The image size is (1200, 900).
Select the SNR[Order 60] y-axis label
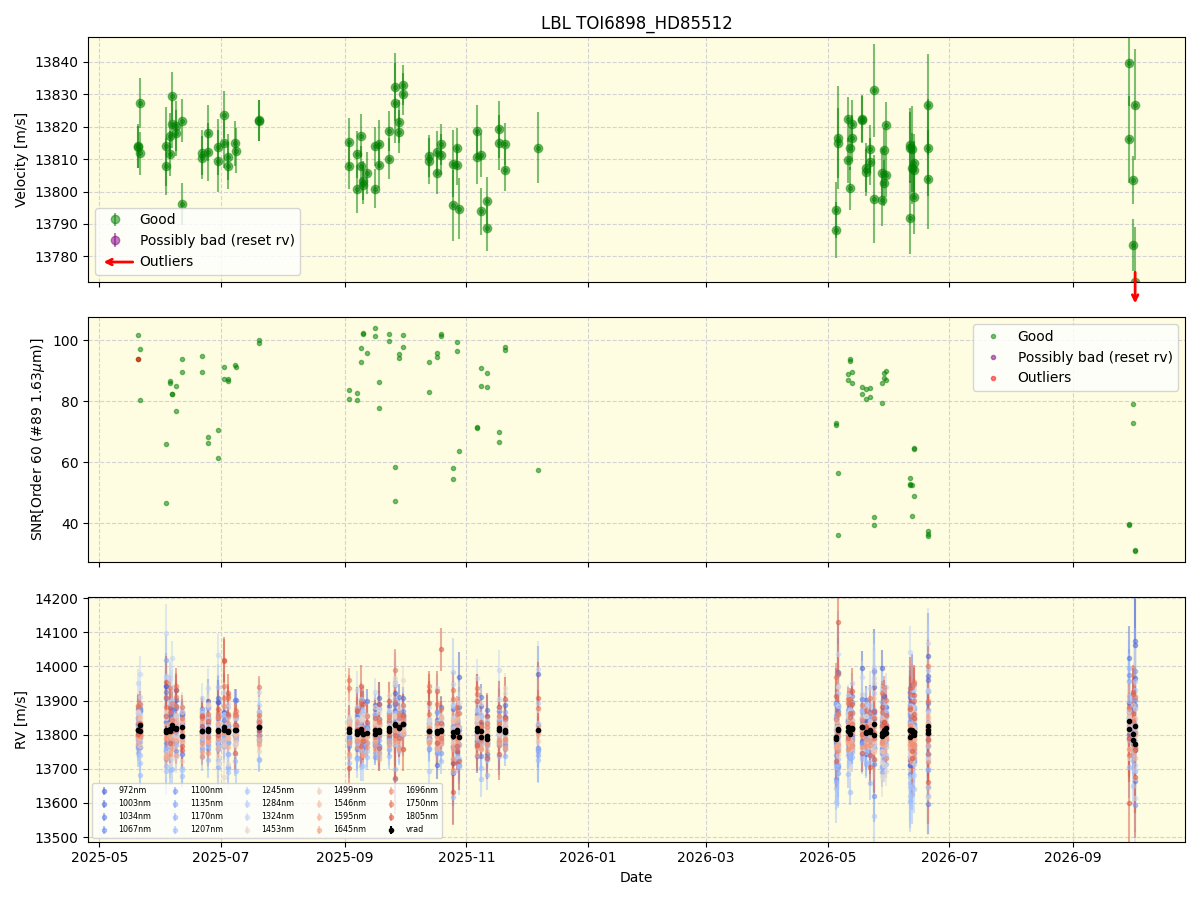tap(37, 439)
